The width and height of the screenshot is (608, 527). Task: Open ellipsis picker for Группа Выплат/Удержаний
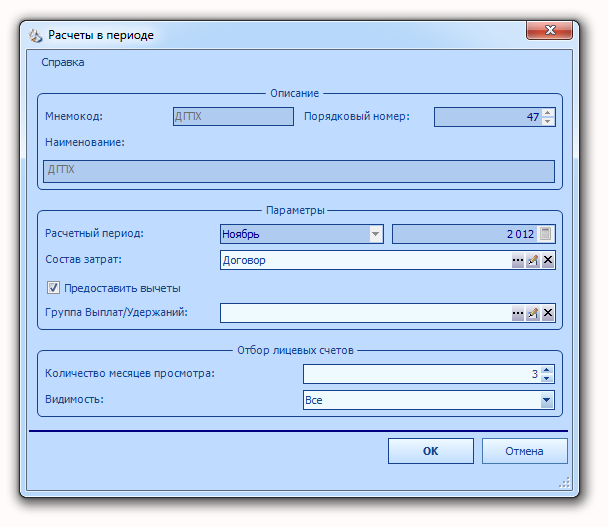point(518,313)
